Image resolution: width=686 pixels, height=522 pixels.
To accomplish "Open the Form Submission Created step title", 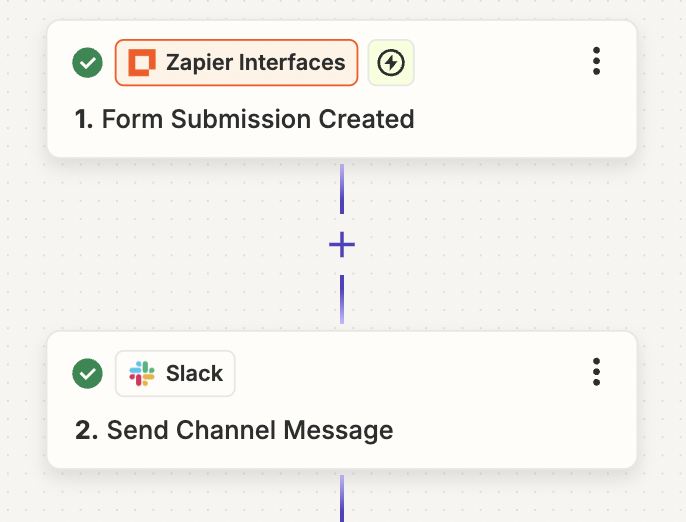I will [x=257, y=120].
